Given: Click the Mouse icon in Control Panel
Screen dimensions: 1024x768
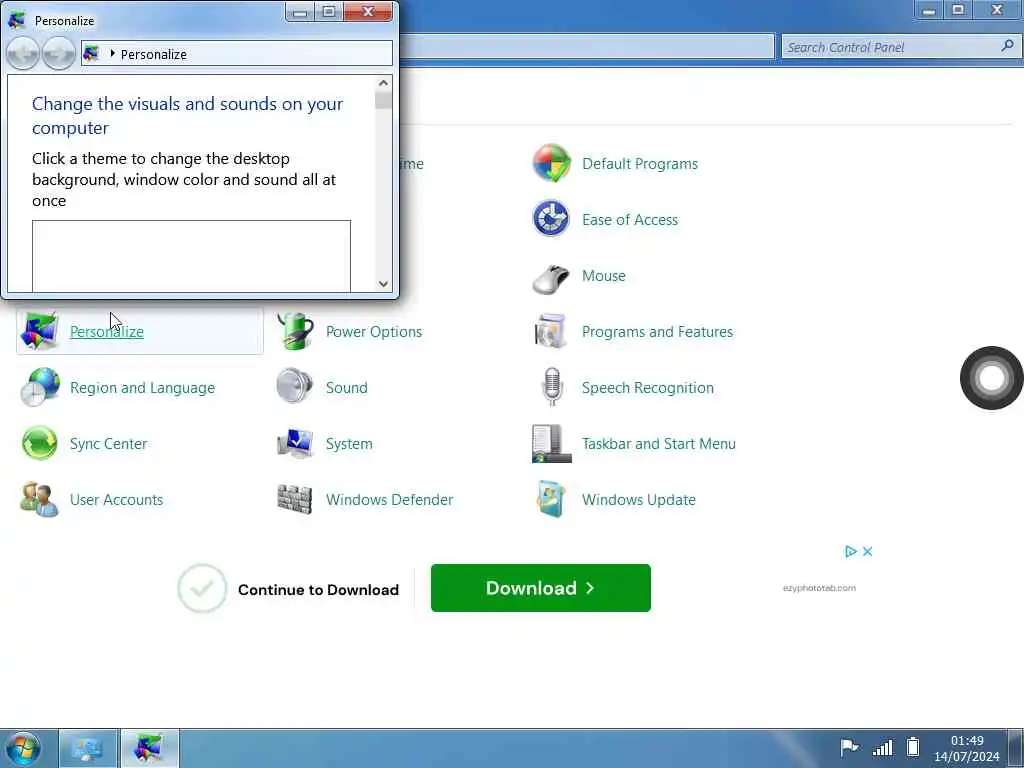Looking at the screenshot, I should [551, 278].
